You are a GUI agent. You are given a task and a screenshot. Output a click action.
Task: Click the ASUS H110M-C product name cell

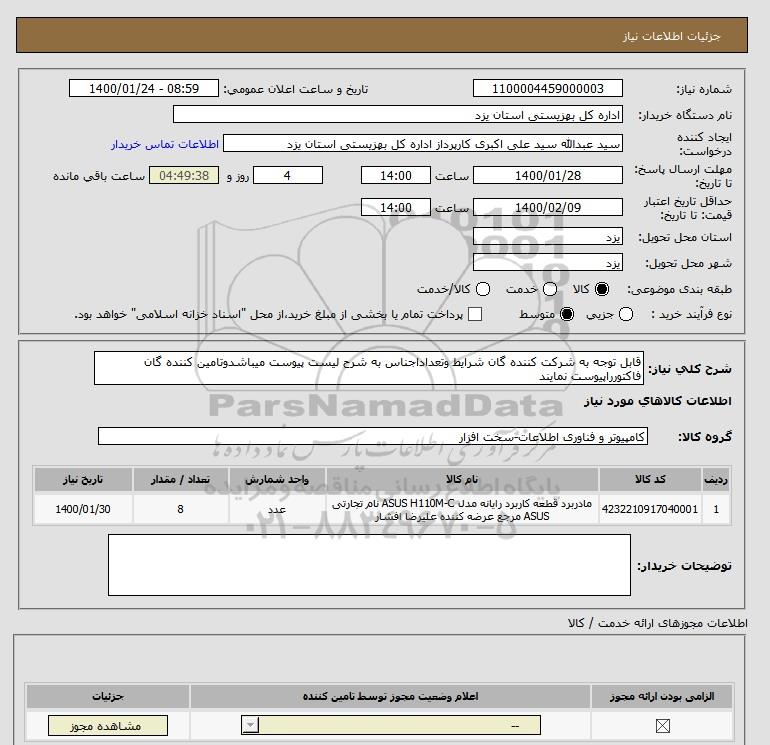(462, 509)
